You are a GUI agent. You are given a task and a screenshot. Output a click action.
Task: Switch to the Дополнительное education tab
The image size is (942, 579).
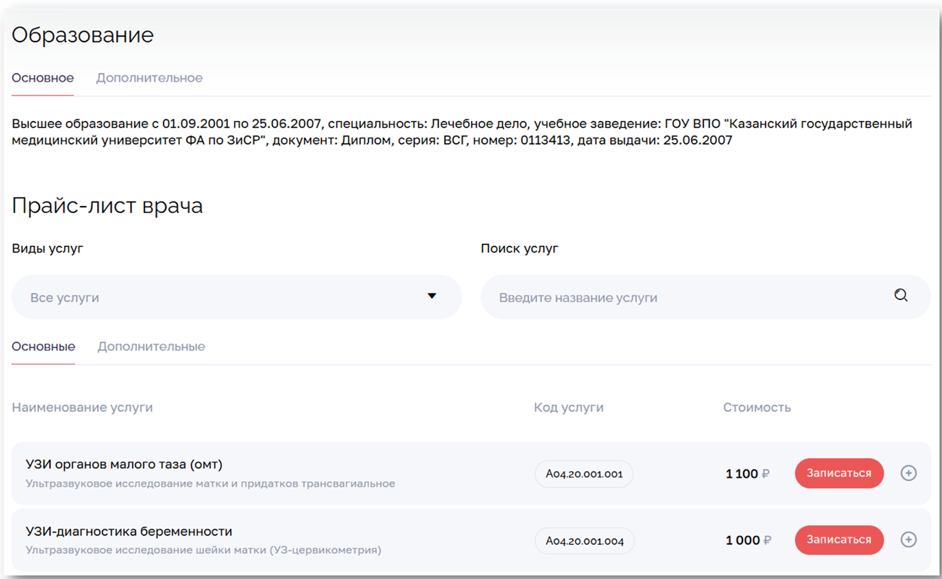click(149, 78)
